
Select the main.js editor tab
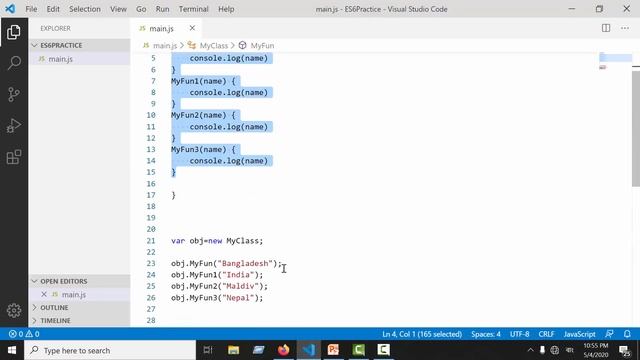click(161, 29)
